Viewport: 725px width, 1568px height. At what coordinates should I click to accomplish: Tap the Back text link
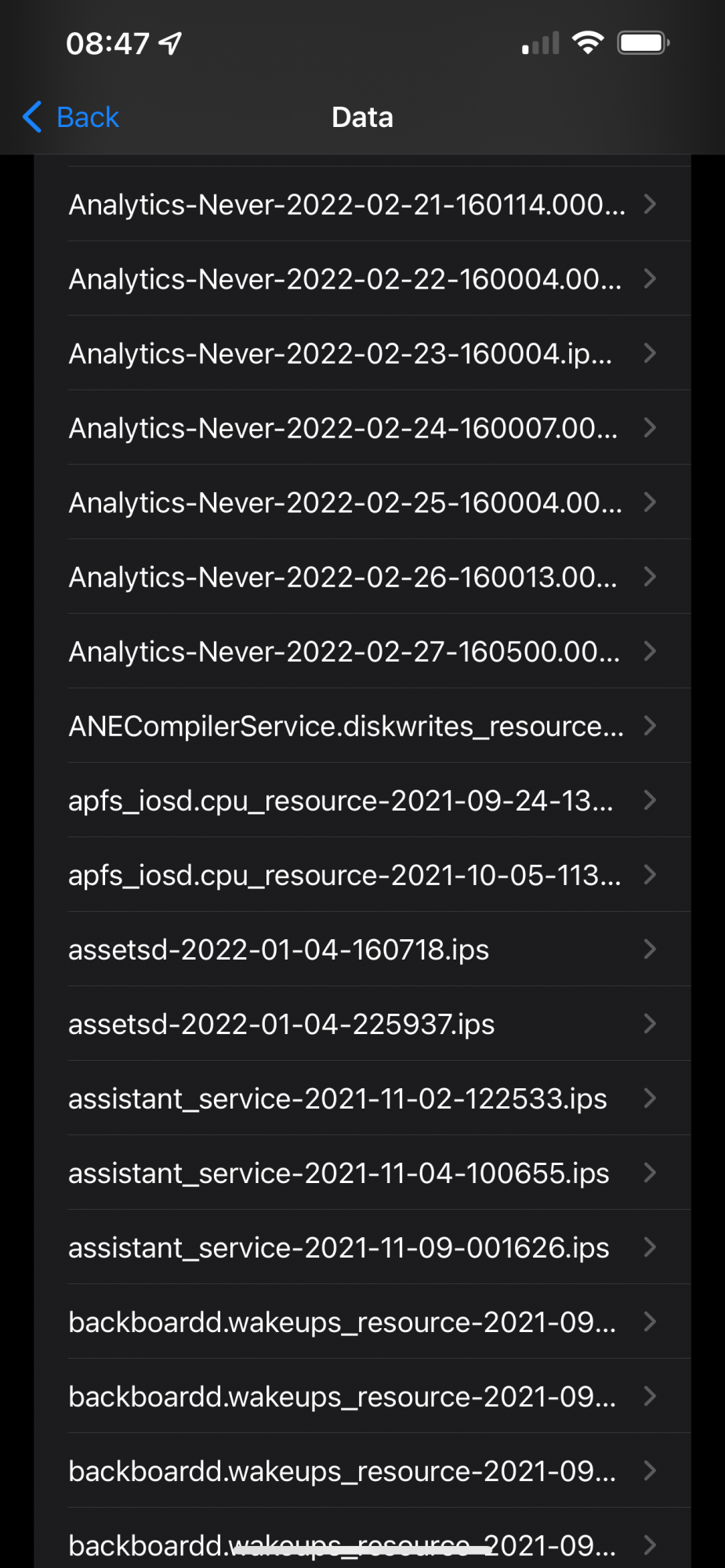87,118
